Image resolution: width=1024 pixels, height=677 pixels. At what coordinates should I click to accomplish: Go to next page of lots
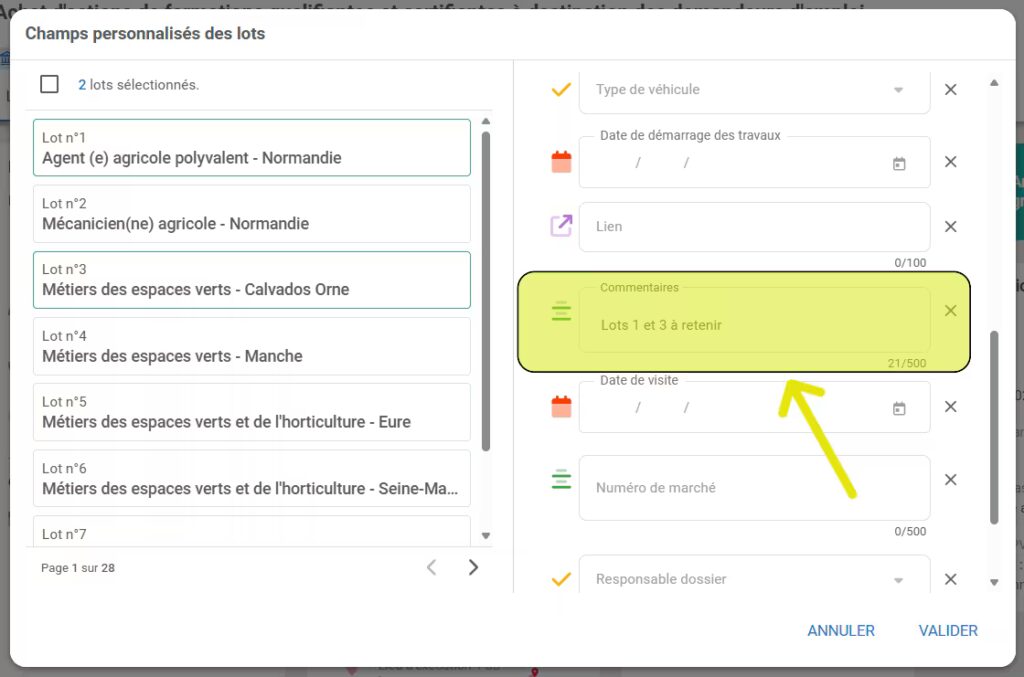pyautogui.click(x=473, y=567)
